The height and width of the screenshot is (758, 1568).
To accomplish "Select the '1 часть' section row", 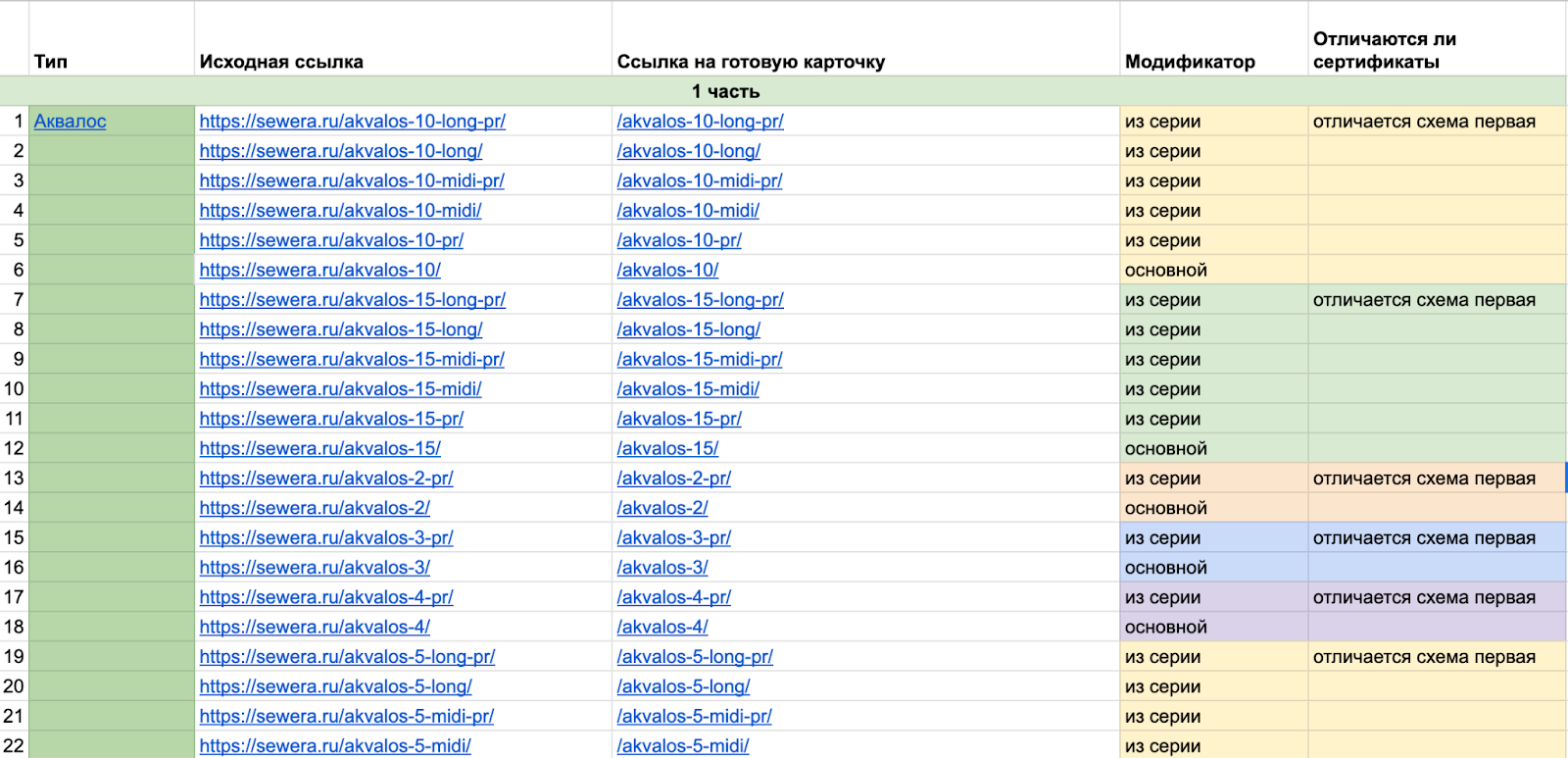I will click(x=784, y=91).
